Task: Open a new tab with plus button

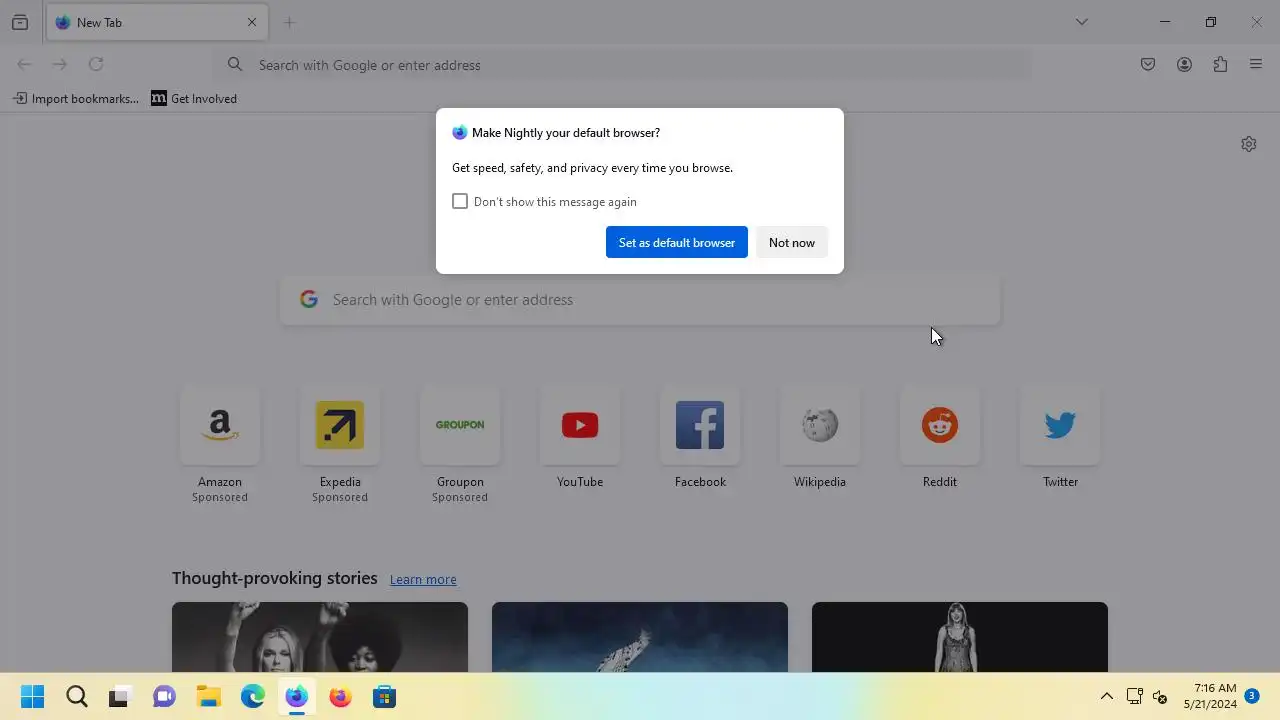Action: tap(289, 22)
